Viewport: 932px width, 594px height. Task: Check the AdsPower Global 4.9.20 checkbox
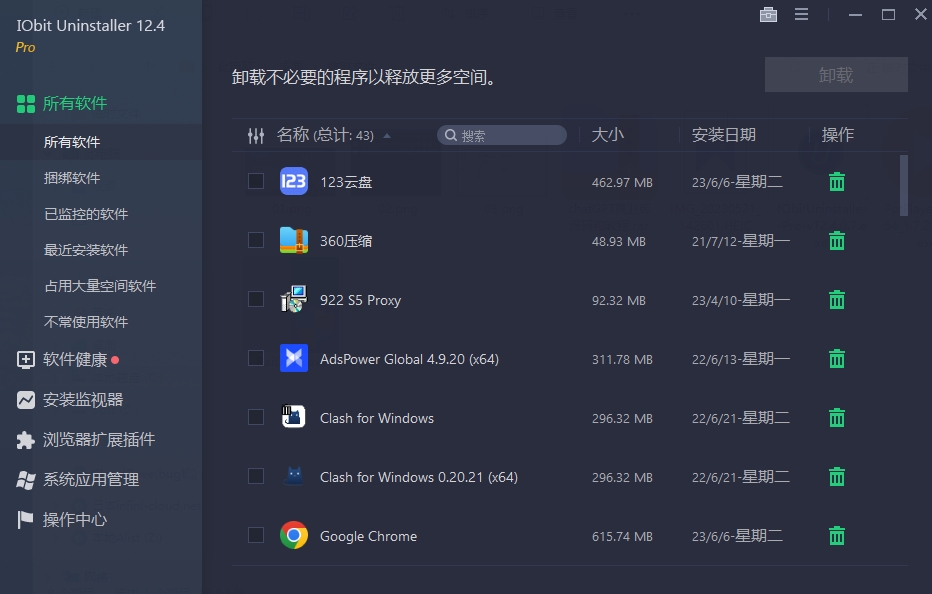point(255,358)
